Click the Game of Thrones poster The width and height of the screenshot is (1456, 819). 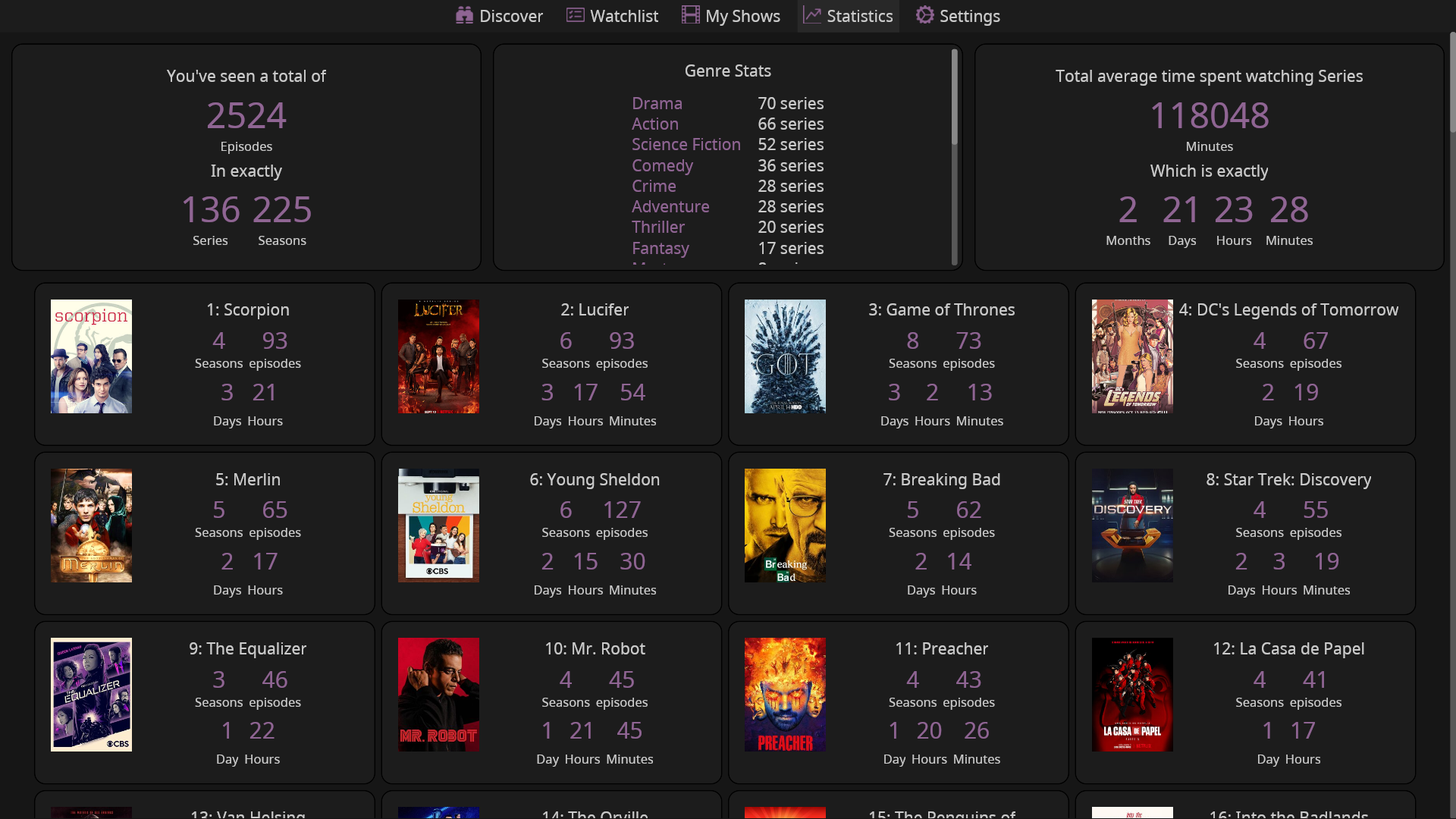point(785,356)
